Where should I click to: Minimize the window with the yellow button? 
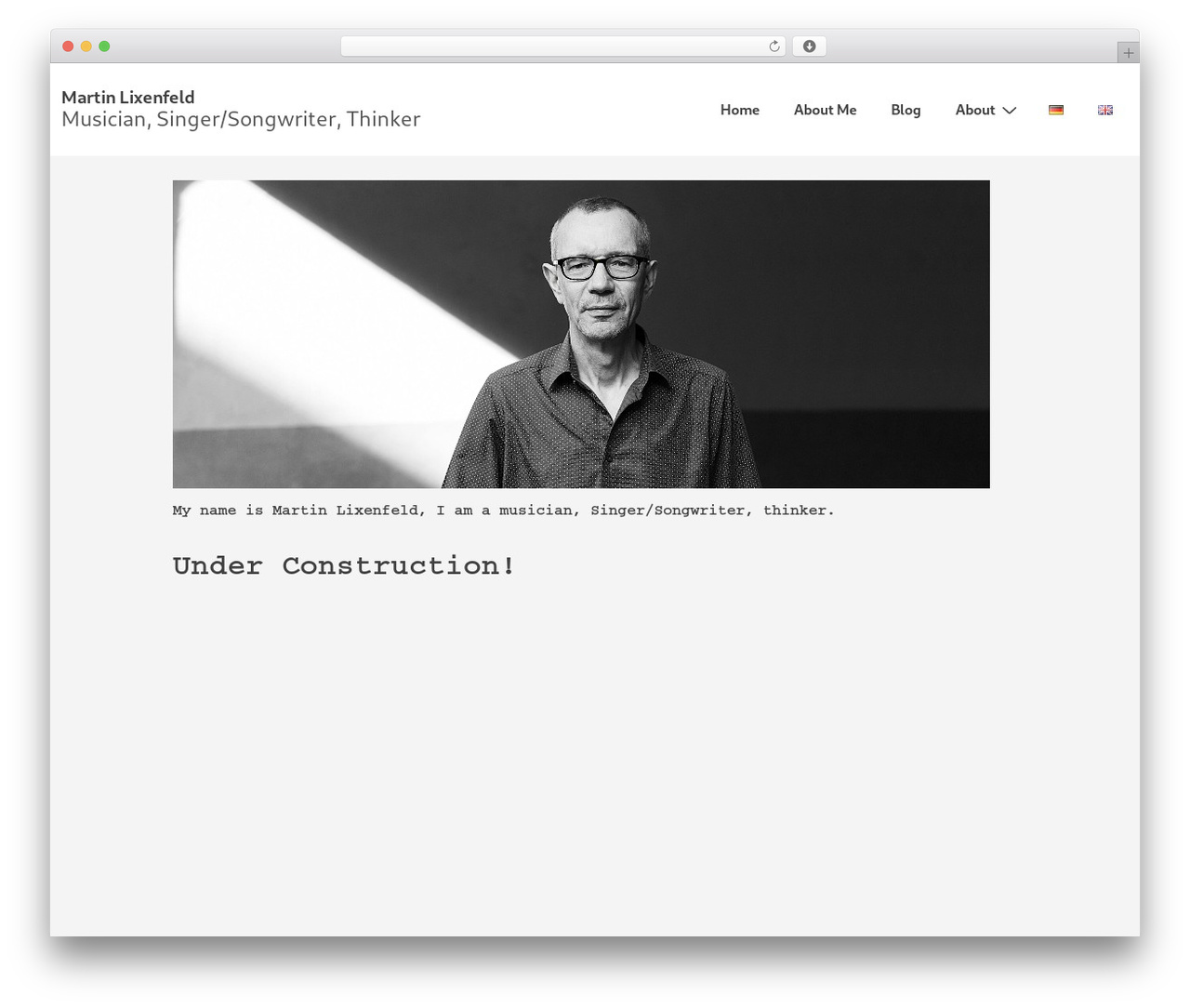click(86, 46)
